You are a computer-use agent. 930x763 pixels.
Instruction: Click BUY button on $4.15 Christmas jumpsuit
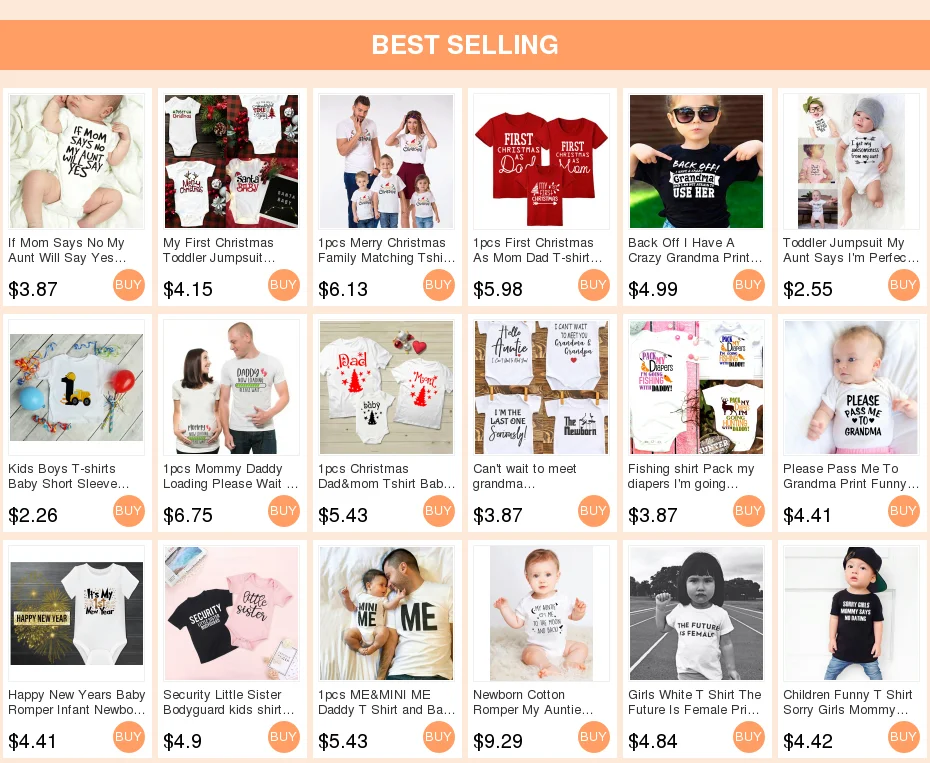[284, 285]
